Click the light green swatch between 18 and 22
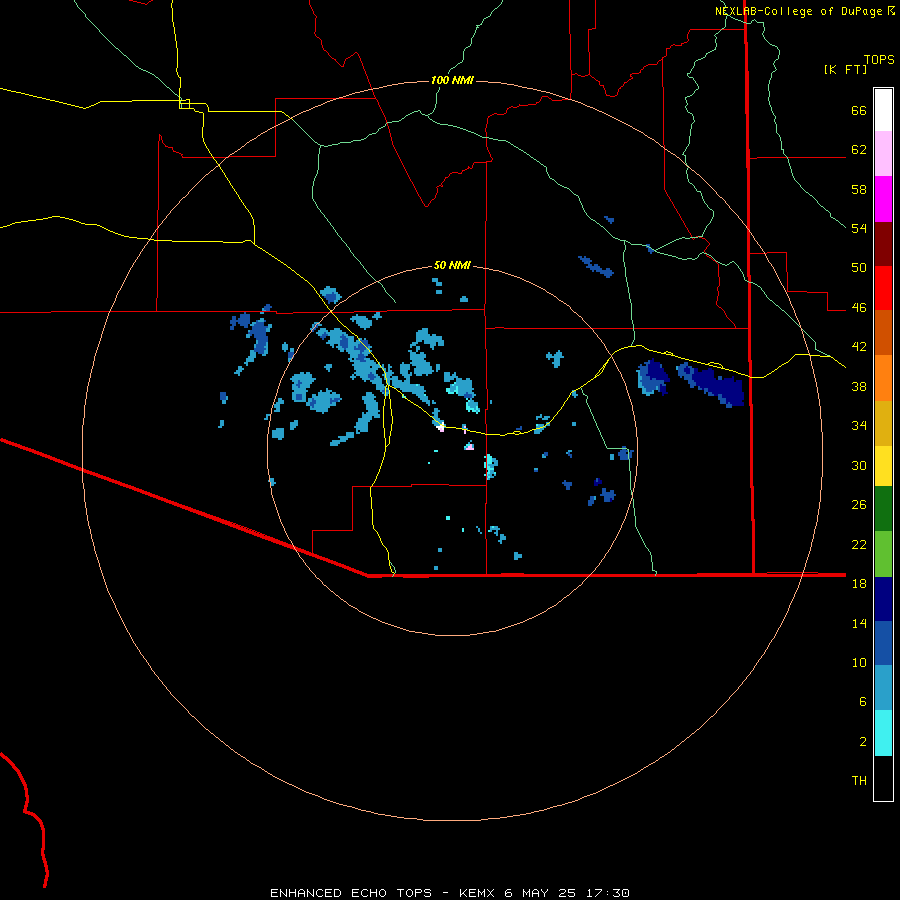 click(883, 554)
